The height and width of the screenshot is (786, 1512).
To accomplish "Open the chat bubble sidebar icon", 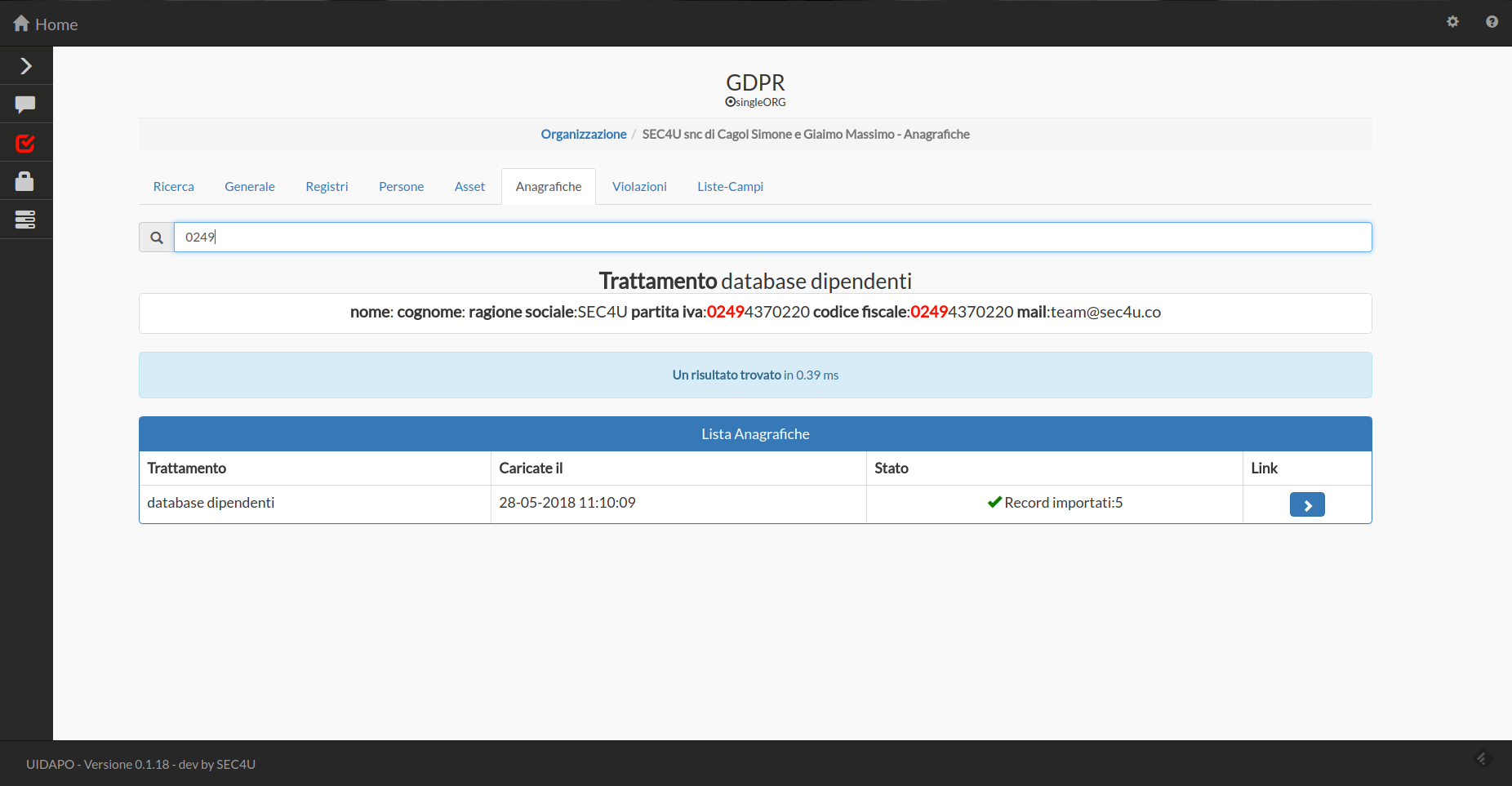I will [25, 104].
